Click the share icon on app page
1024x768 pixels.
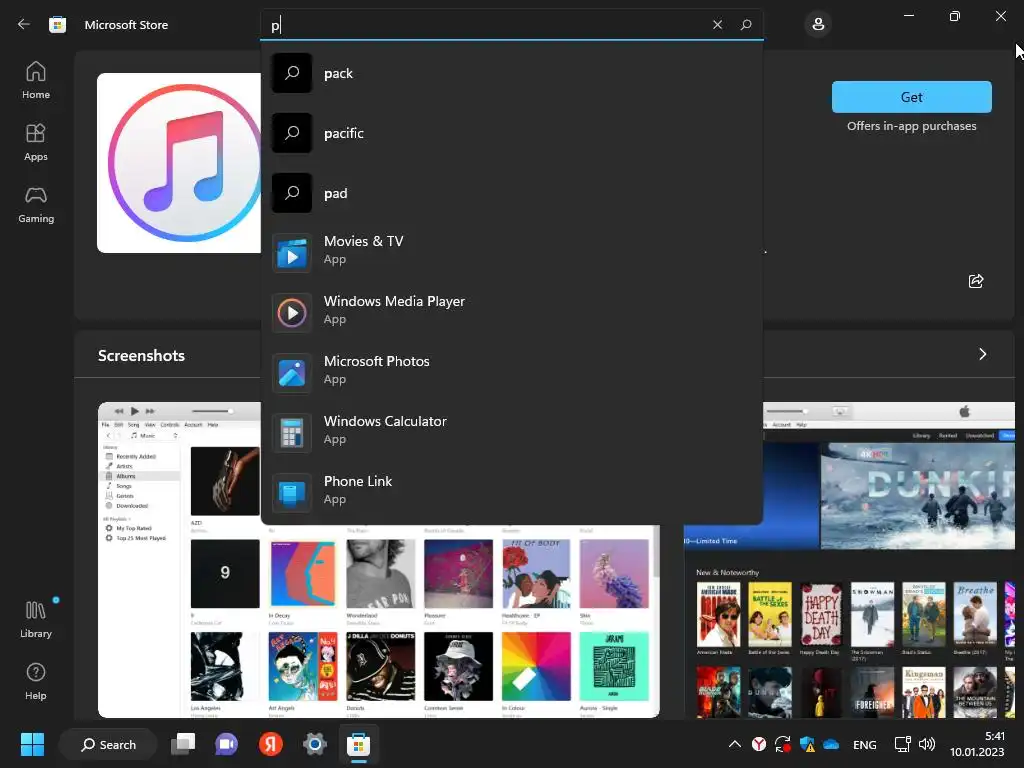coord(976,281)
